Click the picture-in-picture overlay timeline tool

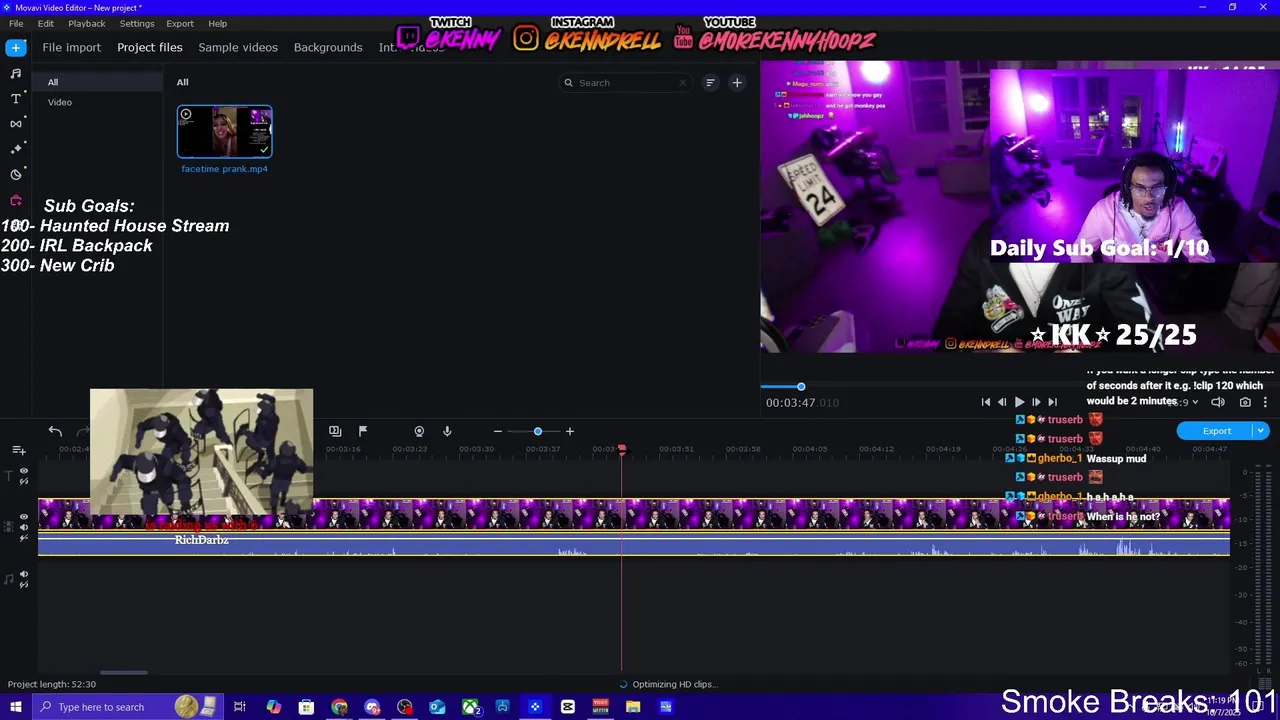pyautogui.click(x=335, y=431)
